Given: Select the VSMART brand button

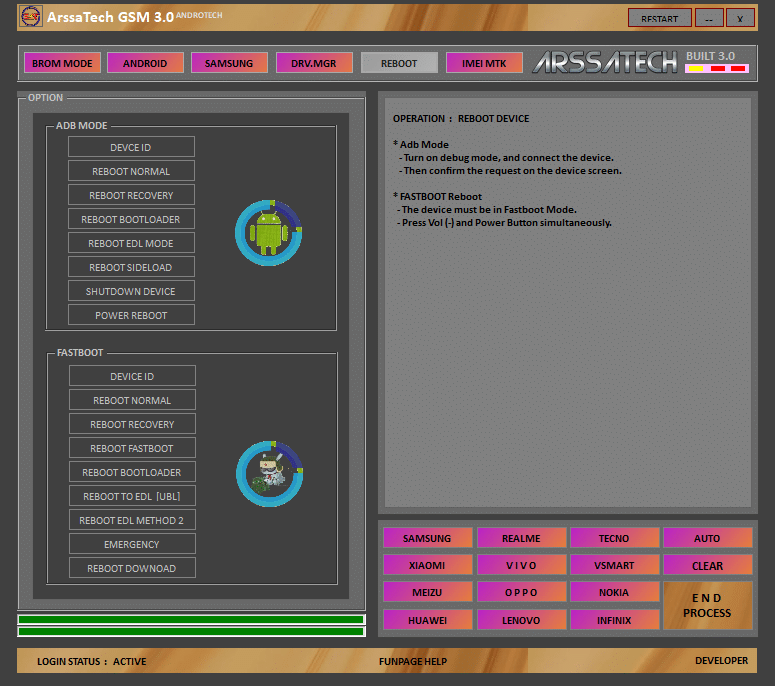Looking at the screenshot, I should click(x=614, y=565).
